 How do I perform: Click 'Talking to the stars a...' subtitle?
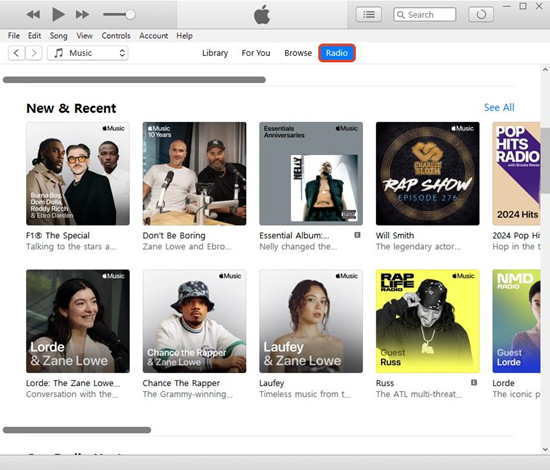(71, 247)
